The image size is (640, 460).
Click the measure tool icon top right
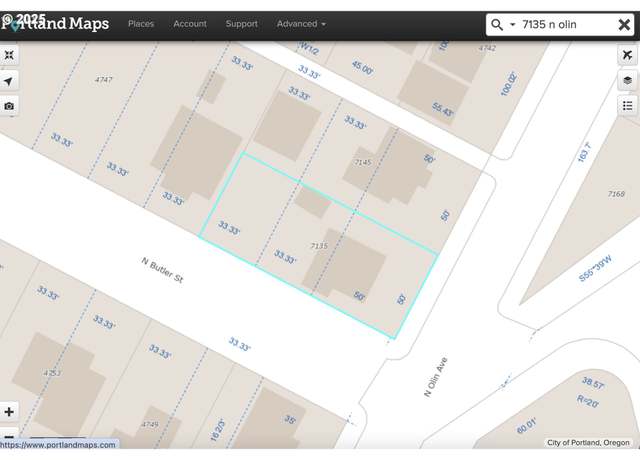click(x=627, y=55)
